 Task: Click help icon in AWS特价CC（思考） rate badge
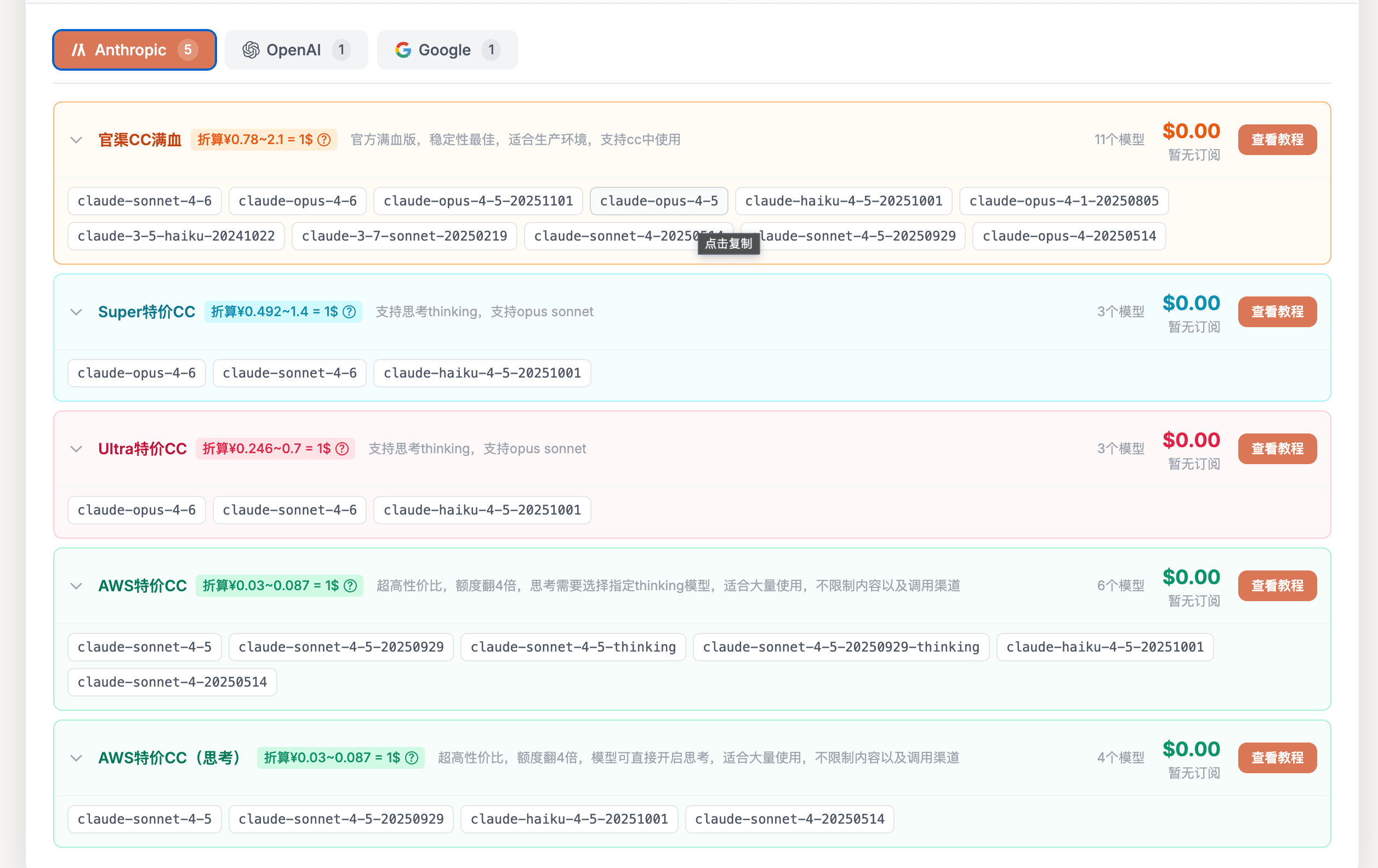(412, 757)
